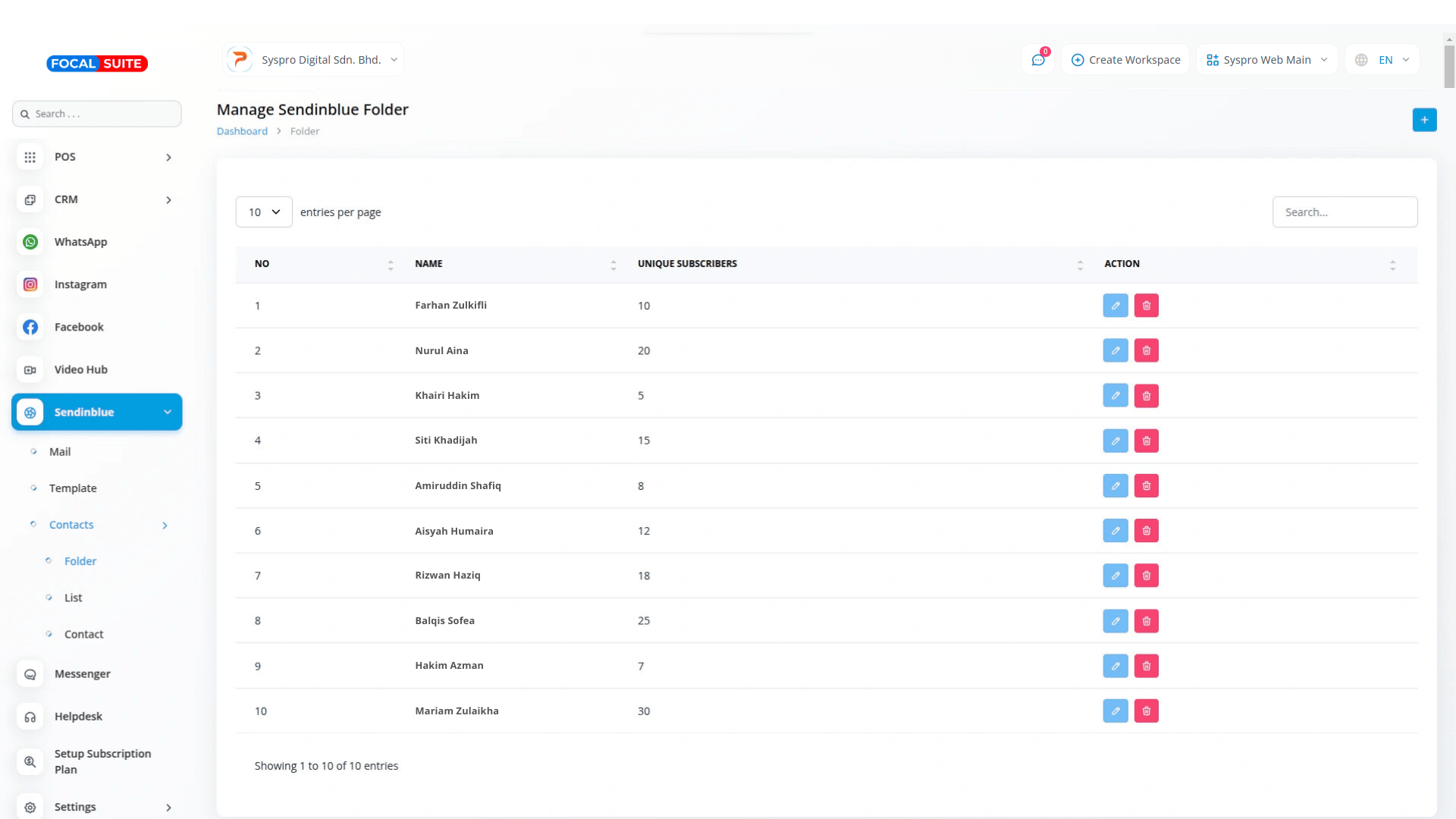The image size is (1456, 819).
Task: Open WhatsApp from the sidebar
Action: point(80,242)
